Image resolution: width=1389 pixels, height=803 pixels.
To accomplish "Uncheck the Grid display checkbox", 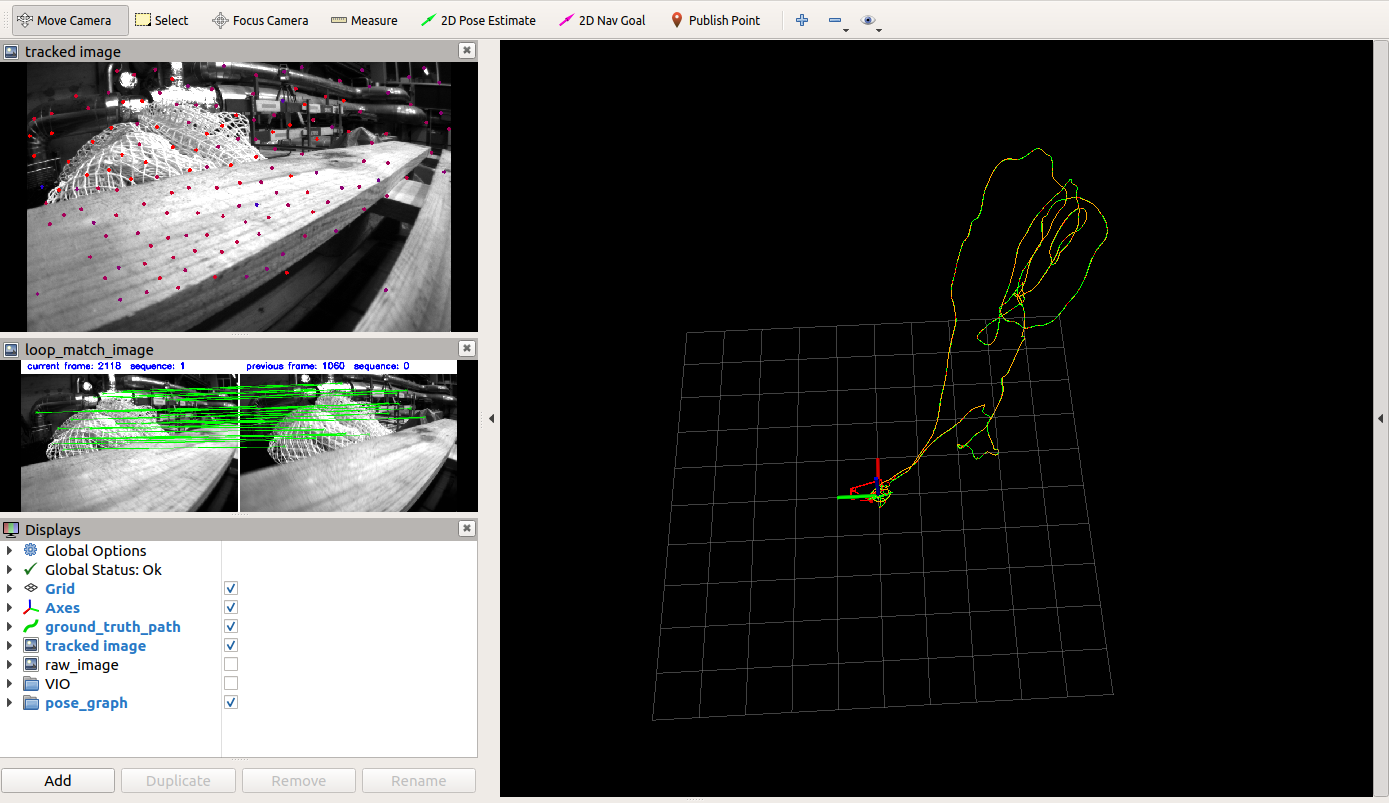I will (x=231, y=589).
